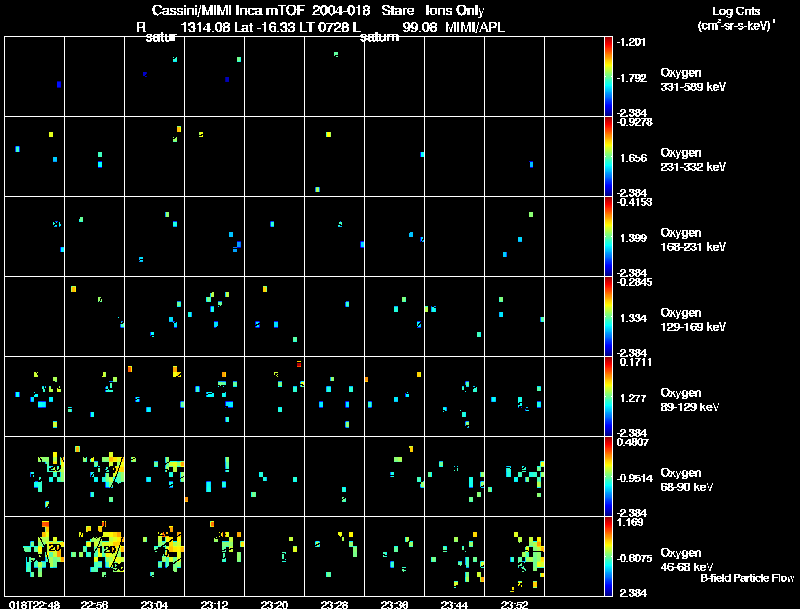
Task: Select the Oxygen 168-231 keV row label
Action: tap(693, 240)
